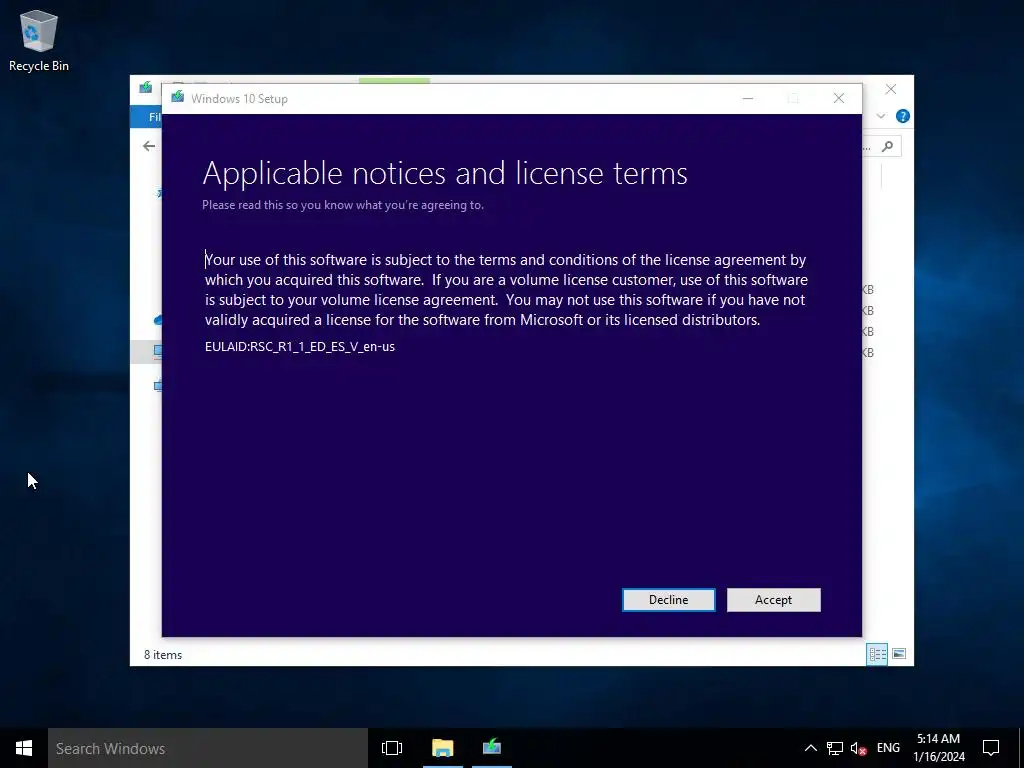Image resolution: width=1024 pixels, height=768 pixels.
Task: Open File Explorer help icon
Action: [903, 116]
